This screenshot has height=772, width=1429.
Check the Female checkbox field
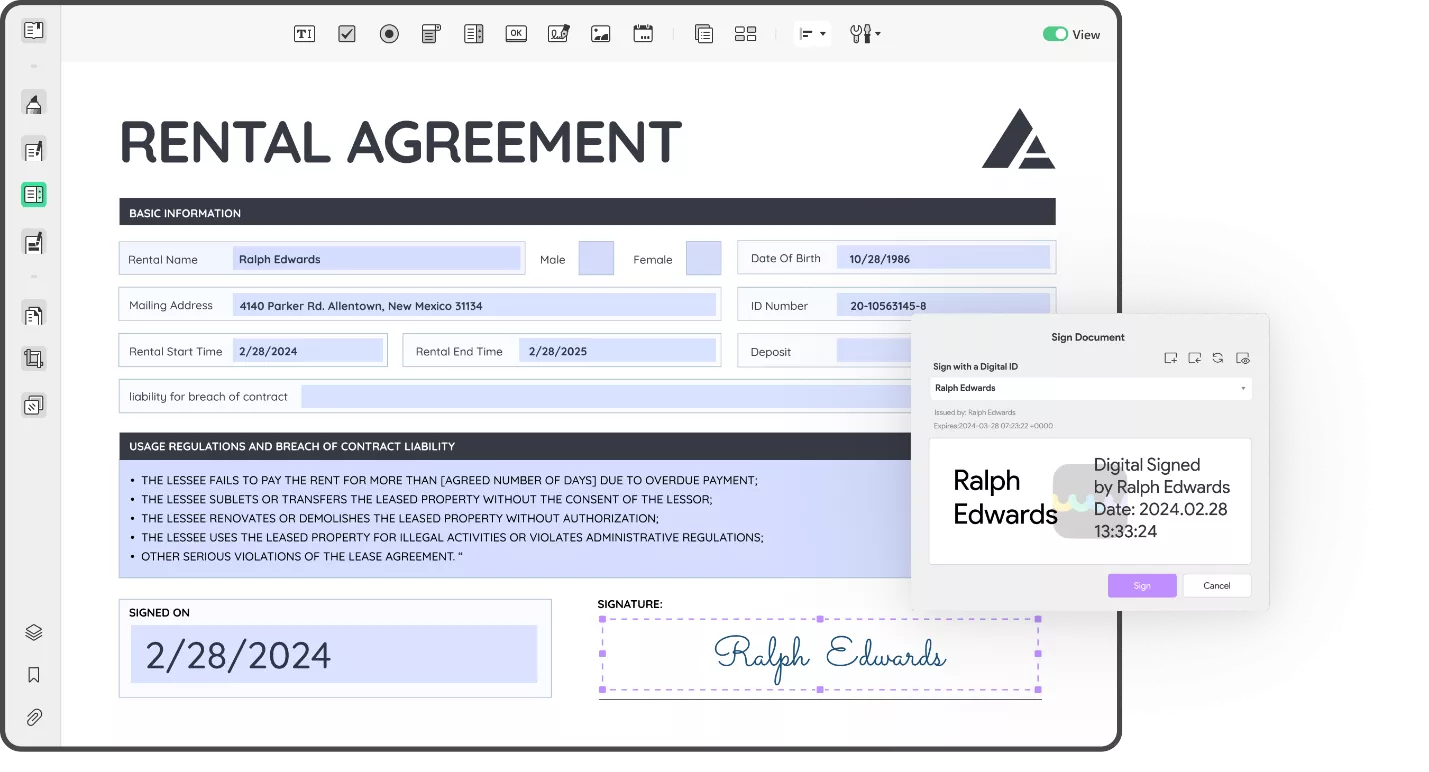703,258
